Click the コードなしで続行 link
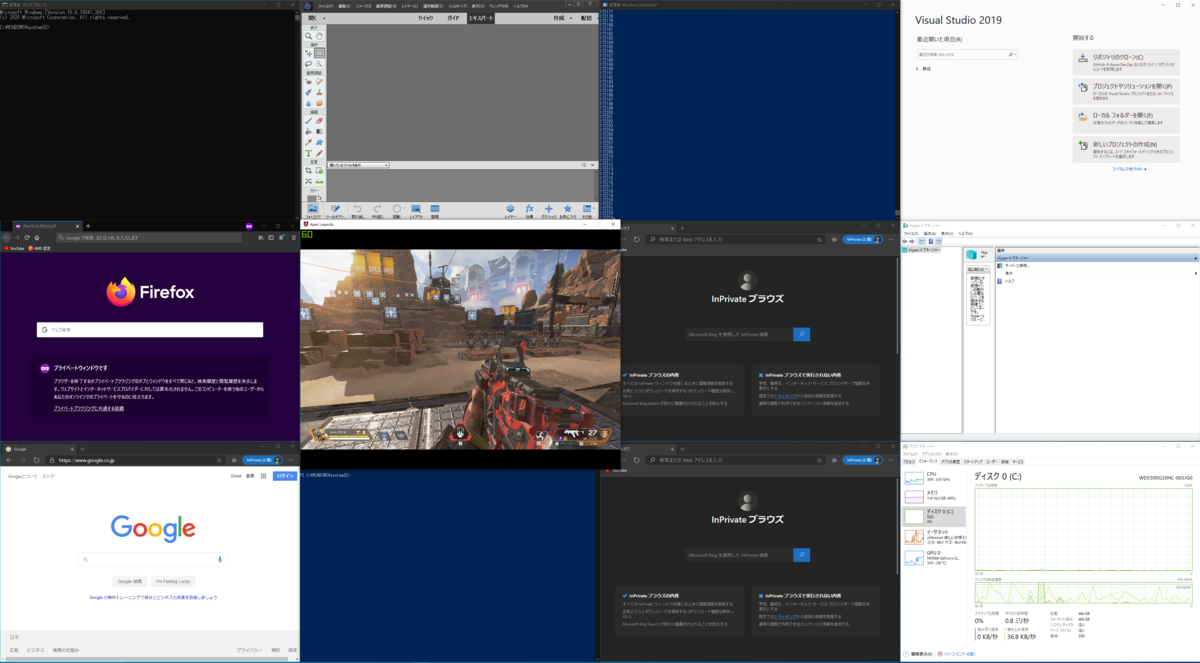Image resolution: width=1200 pixels, height=663 pixels. coord(1129,169)
